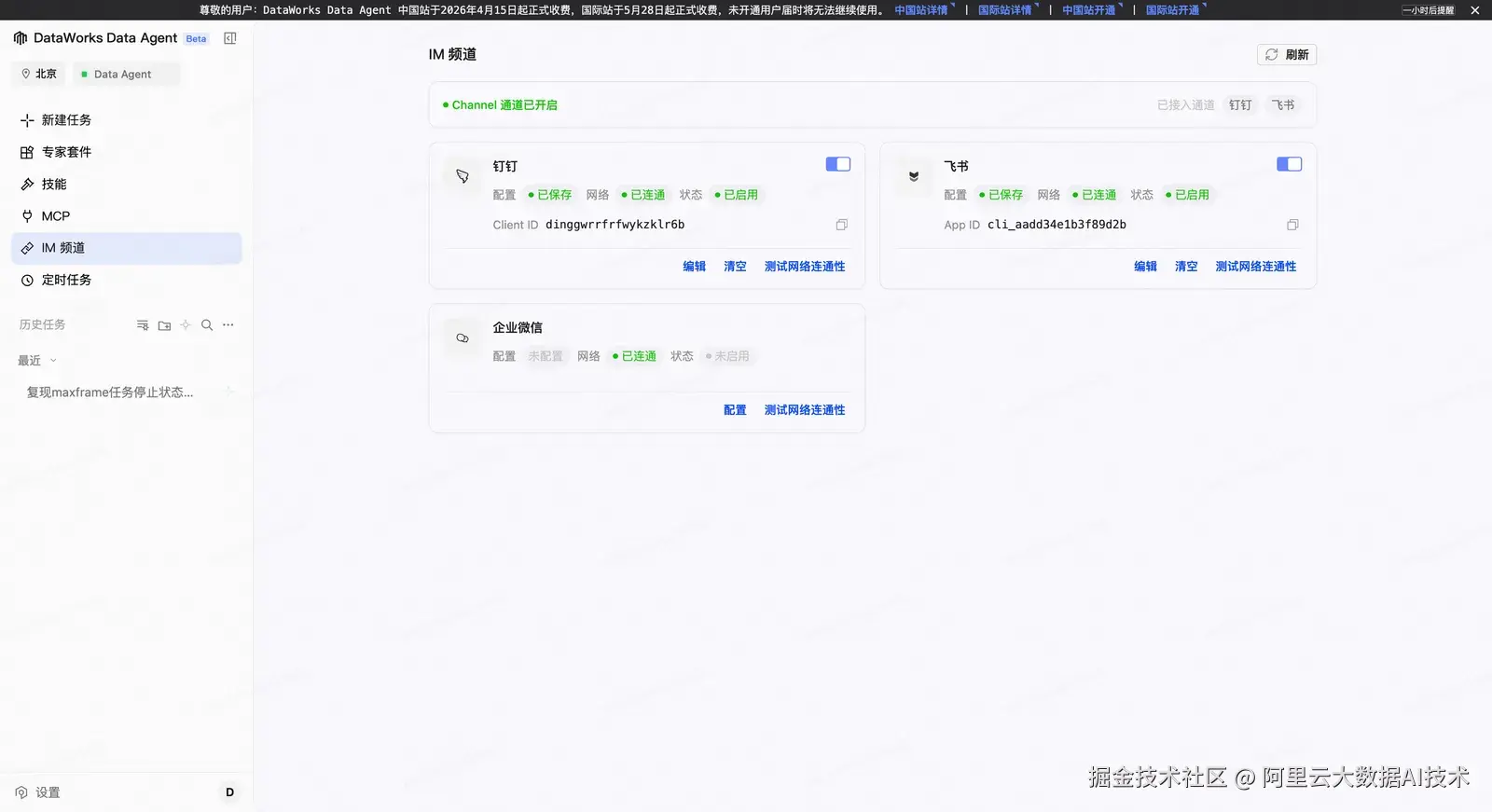
Task: Click the 定时任务 clock icon
Action: (27, 280)
